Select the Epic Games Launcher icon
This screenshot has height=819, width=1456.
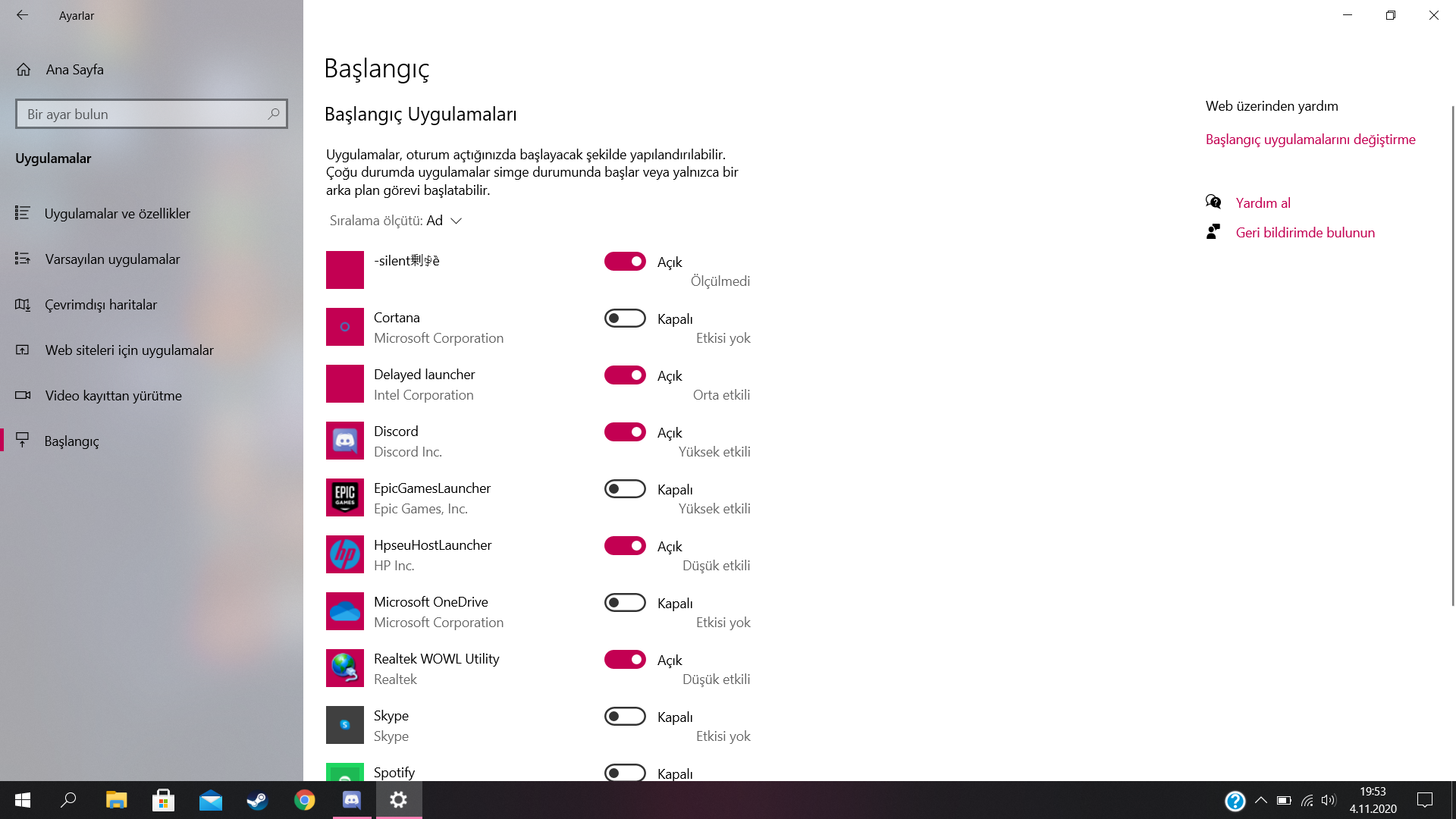345,497
